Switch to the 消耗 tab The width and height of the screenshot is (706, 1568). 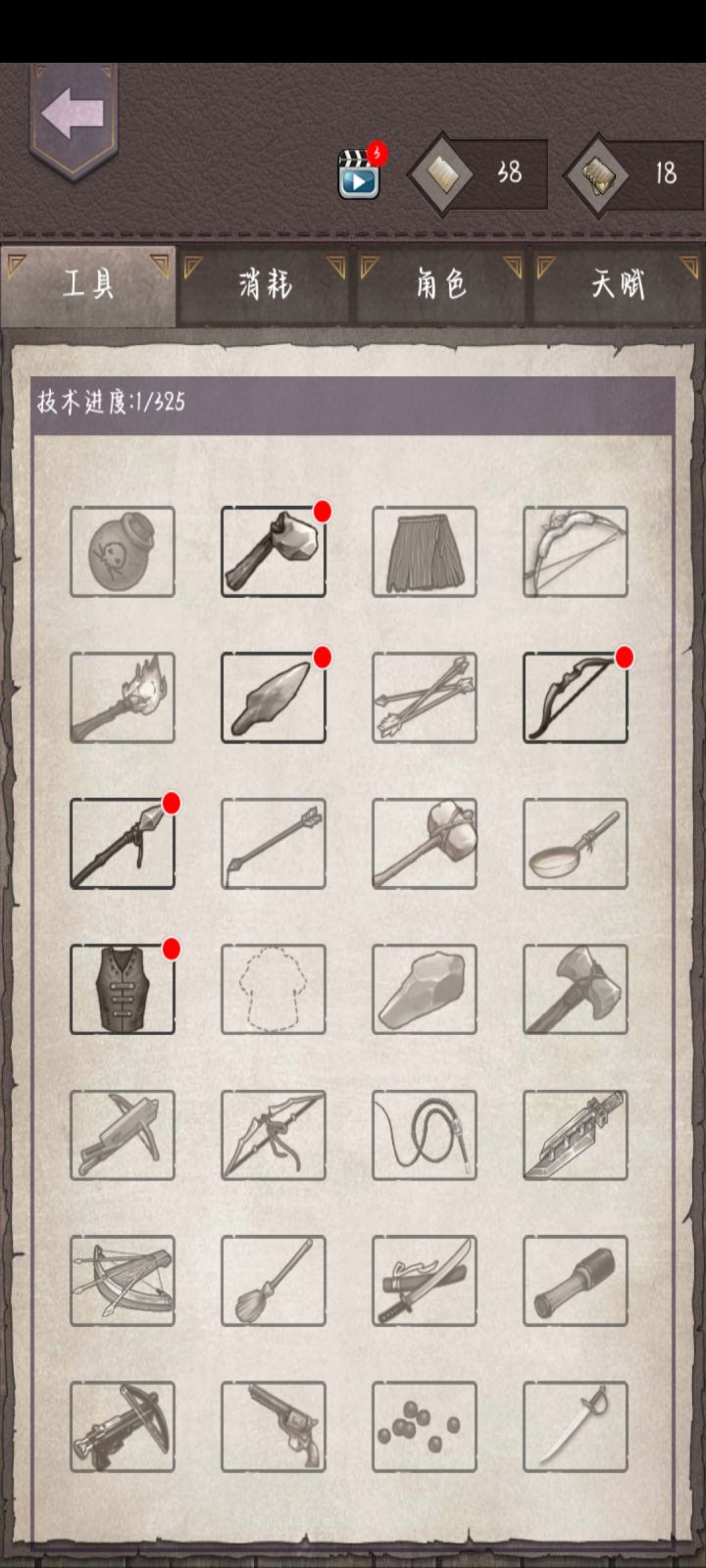point(265,285)
